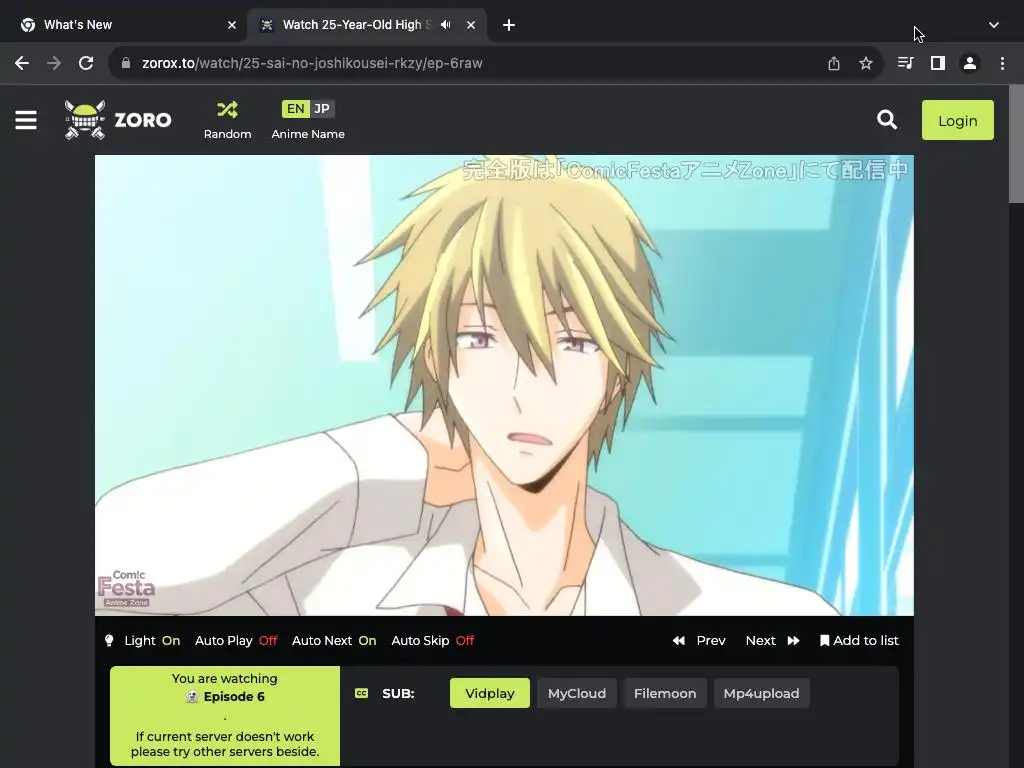The width and height of the screenshot is (1024, 768).
Task: Close the Watch 25-Year-Old tab
Action: [471, 25]
